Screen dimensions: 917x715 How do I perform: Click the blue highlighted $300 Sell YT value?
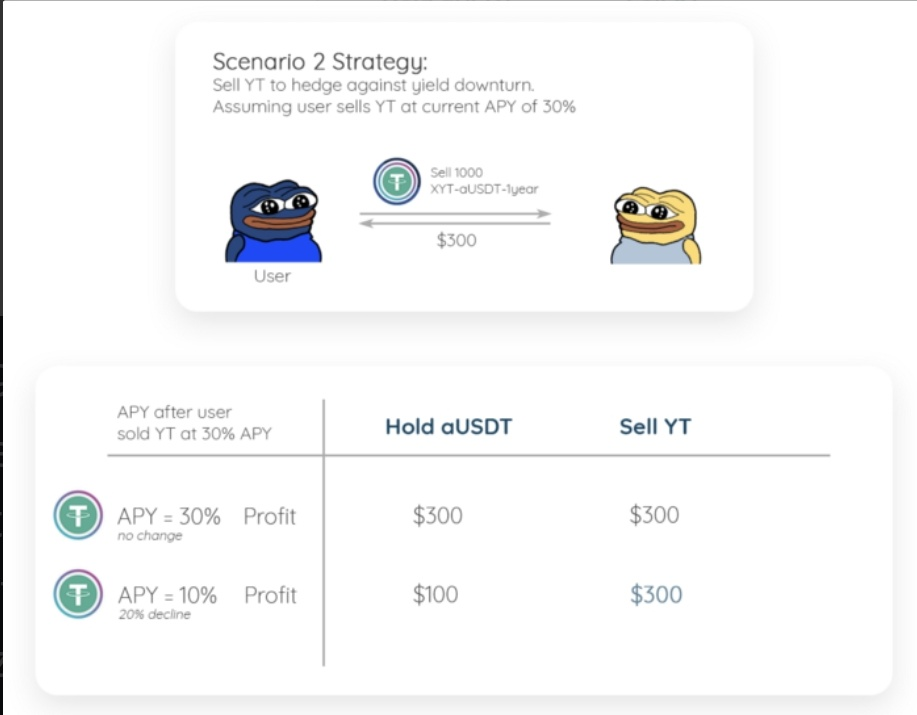click(656, 595)
